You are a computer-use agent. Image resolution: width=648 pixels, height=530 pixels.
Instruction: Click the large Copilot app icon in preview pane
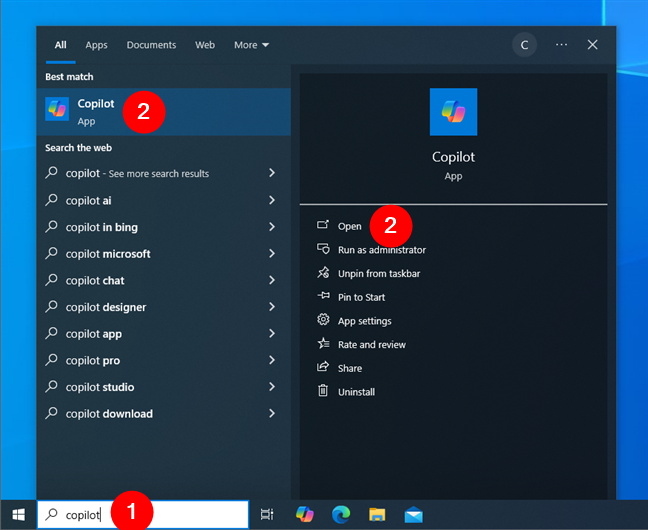point(455,112)
